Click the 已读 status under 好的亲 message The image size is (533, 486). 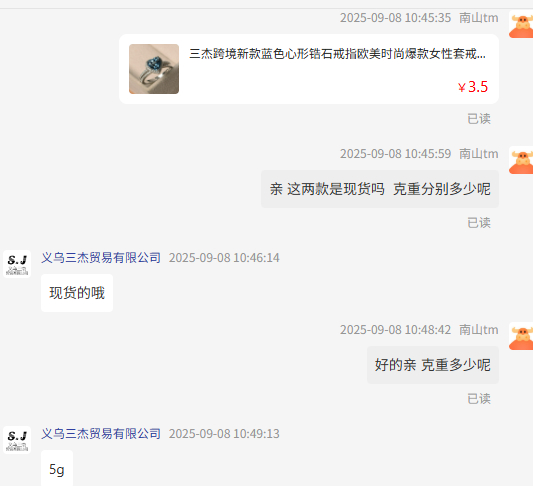[x=479, y=399]
